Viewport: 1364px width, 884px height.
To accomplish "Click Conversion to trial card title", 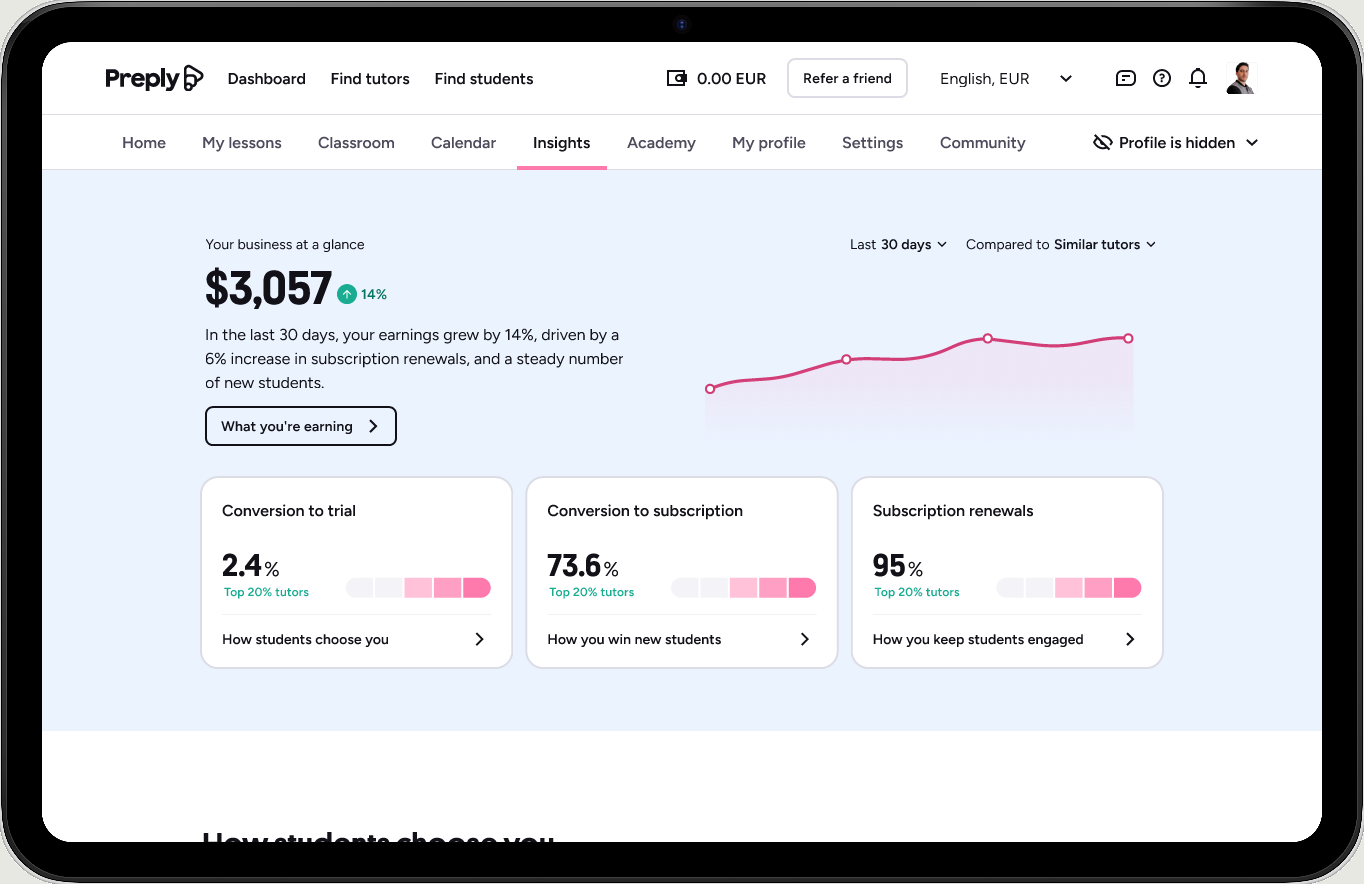I will (289, 510).
